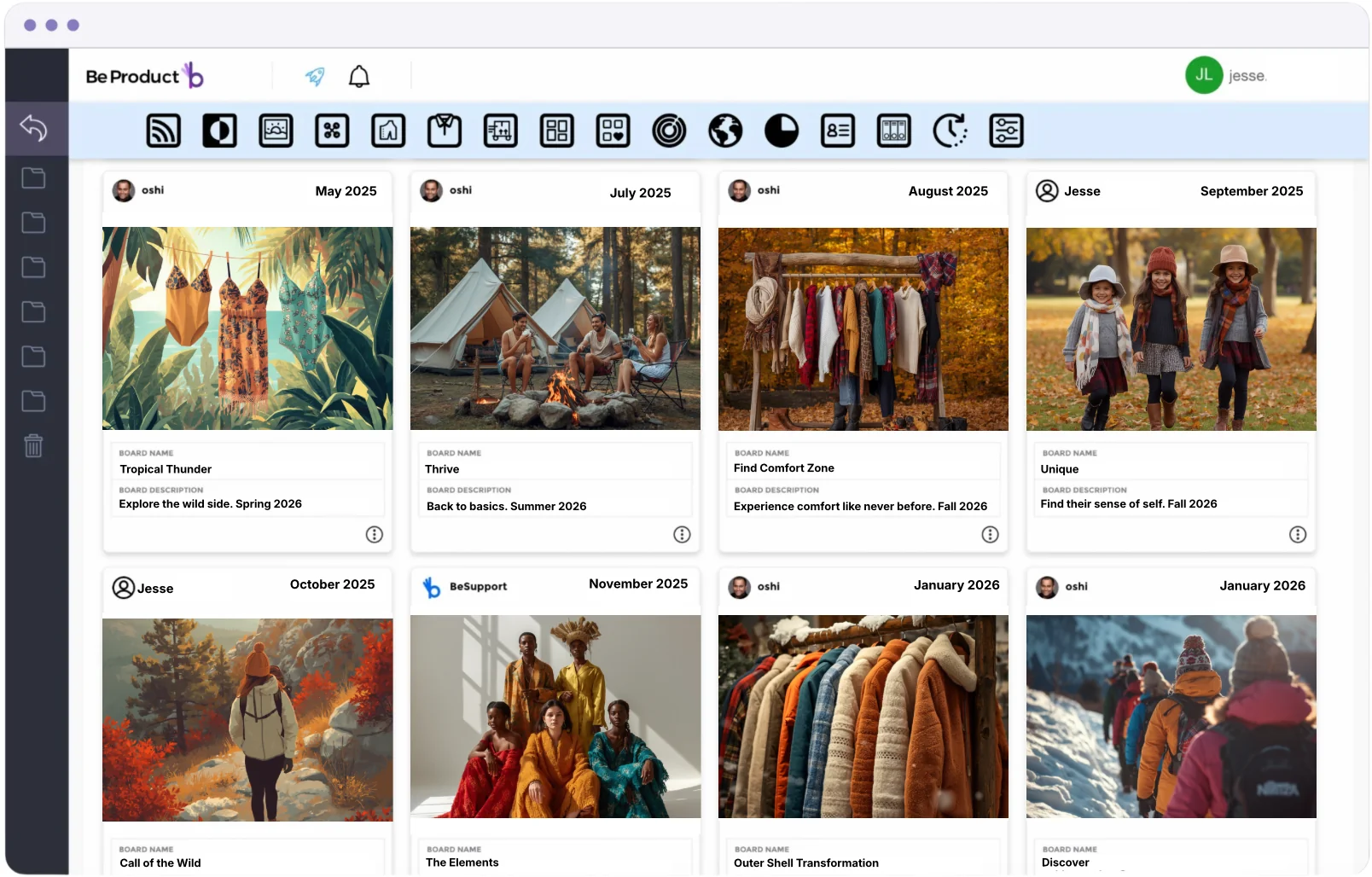
Task: Click the pie chart icon
Action: click(x=782, y=131)
